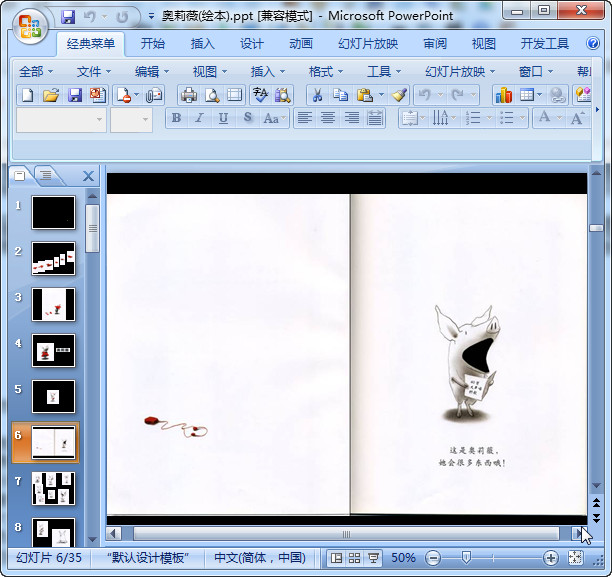Image resolution: width=612 pixels, height=577 pixels.
Task: Toggle Italic formatting
Action: [x=199, y=118]
